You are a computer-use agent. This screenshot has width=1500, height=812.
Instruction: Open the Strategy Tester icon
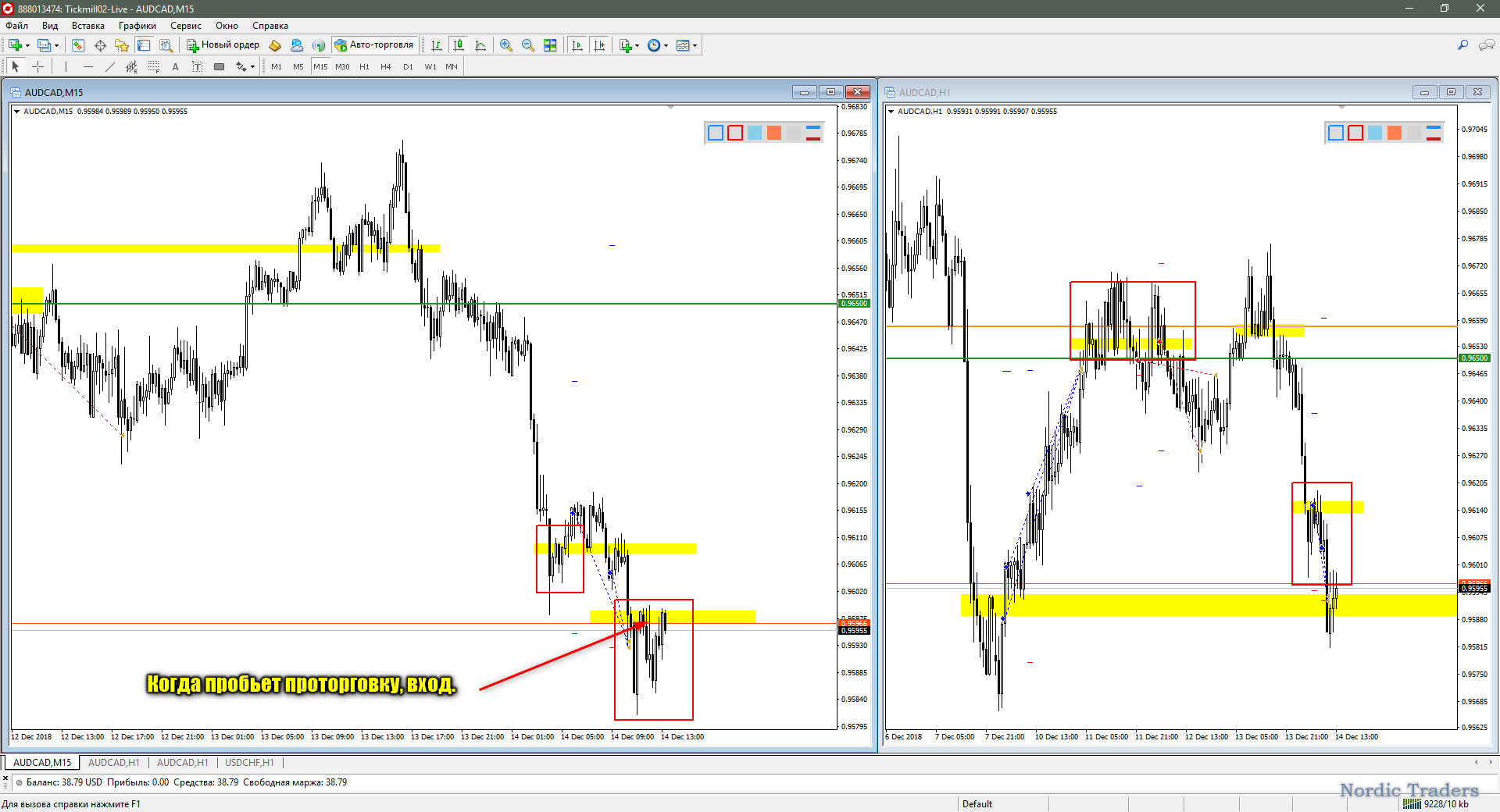tap(166, 45)
